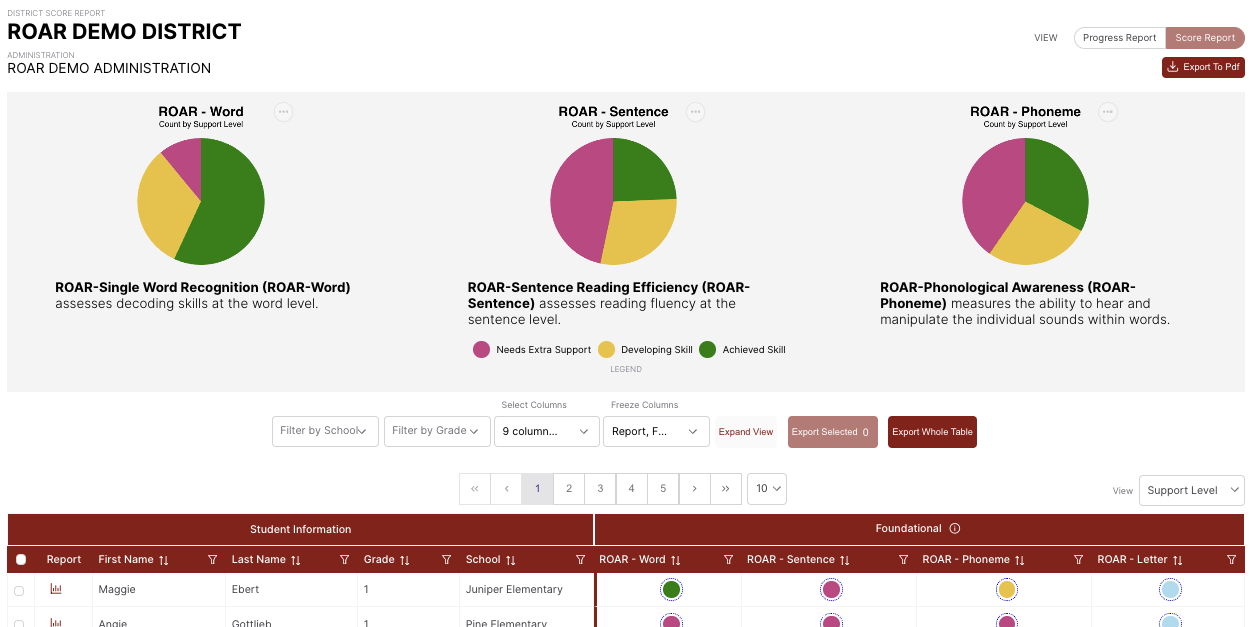Image resolution: width=1254 pixels, height=627 pixels.
Task: Filter the ROAR - Sentence column
Action: coord(903,560)
